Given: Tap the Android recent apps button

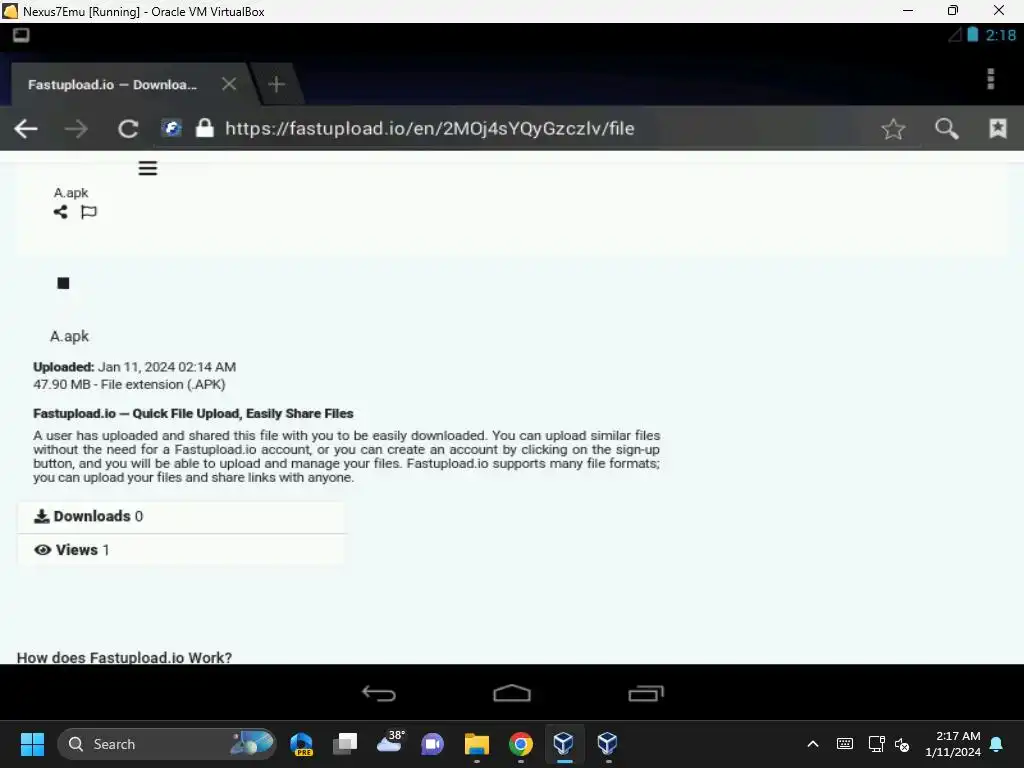Looking at the screenshot, I should tap(646, 693).
